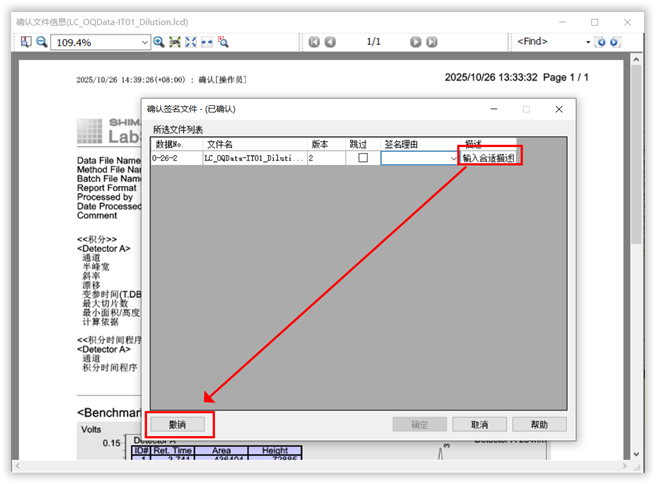Go to the previous page

point(331,42)
